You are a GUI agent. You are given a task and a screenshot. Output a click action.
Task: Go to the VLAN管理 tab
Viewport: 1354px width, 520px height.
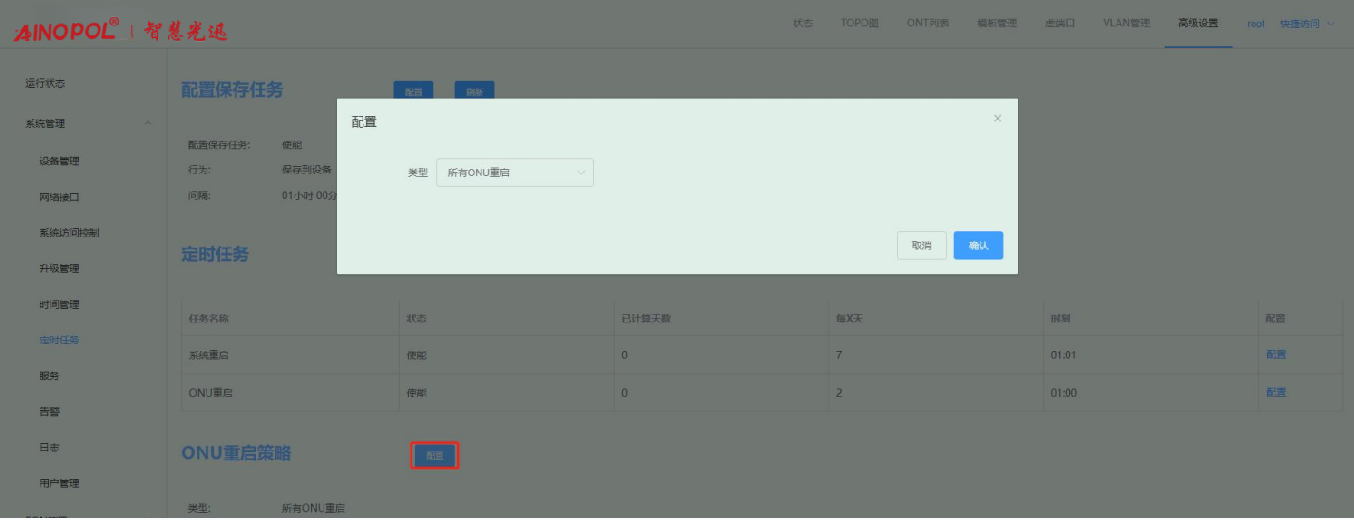point(1126,23)
